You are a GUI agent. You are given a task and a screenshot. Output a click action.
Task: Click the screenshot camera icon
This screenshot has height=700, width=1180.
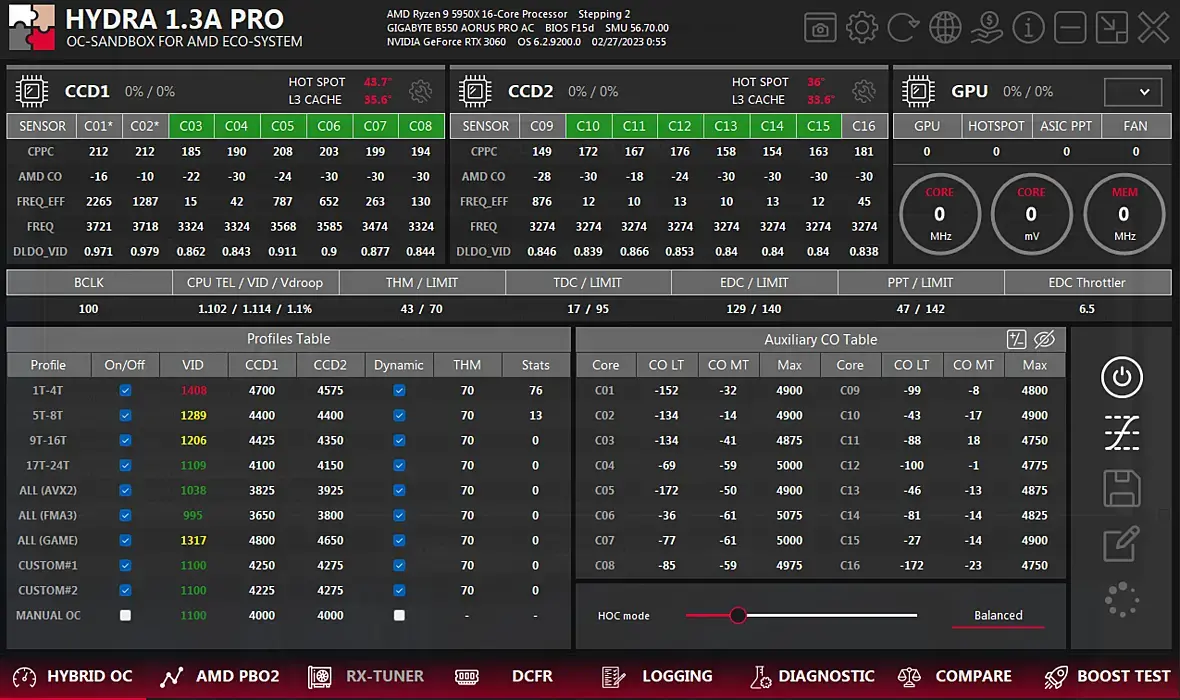pyautogui.click(x=820, y=29)
